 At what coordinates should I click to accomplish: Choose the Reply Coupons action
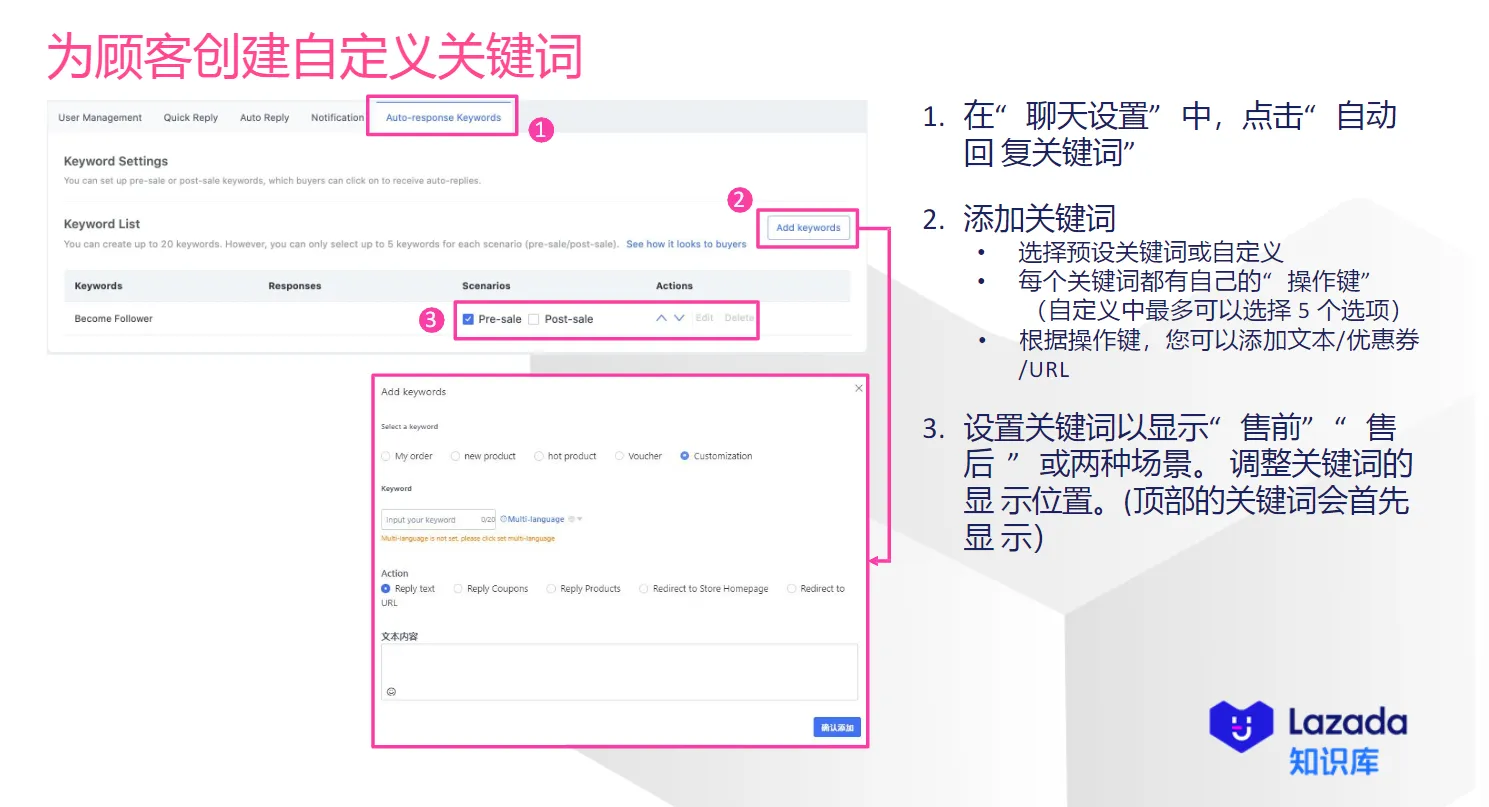(x=458, y=588)
